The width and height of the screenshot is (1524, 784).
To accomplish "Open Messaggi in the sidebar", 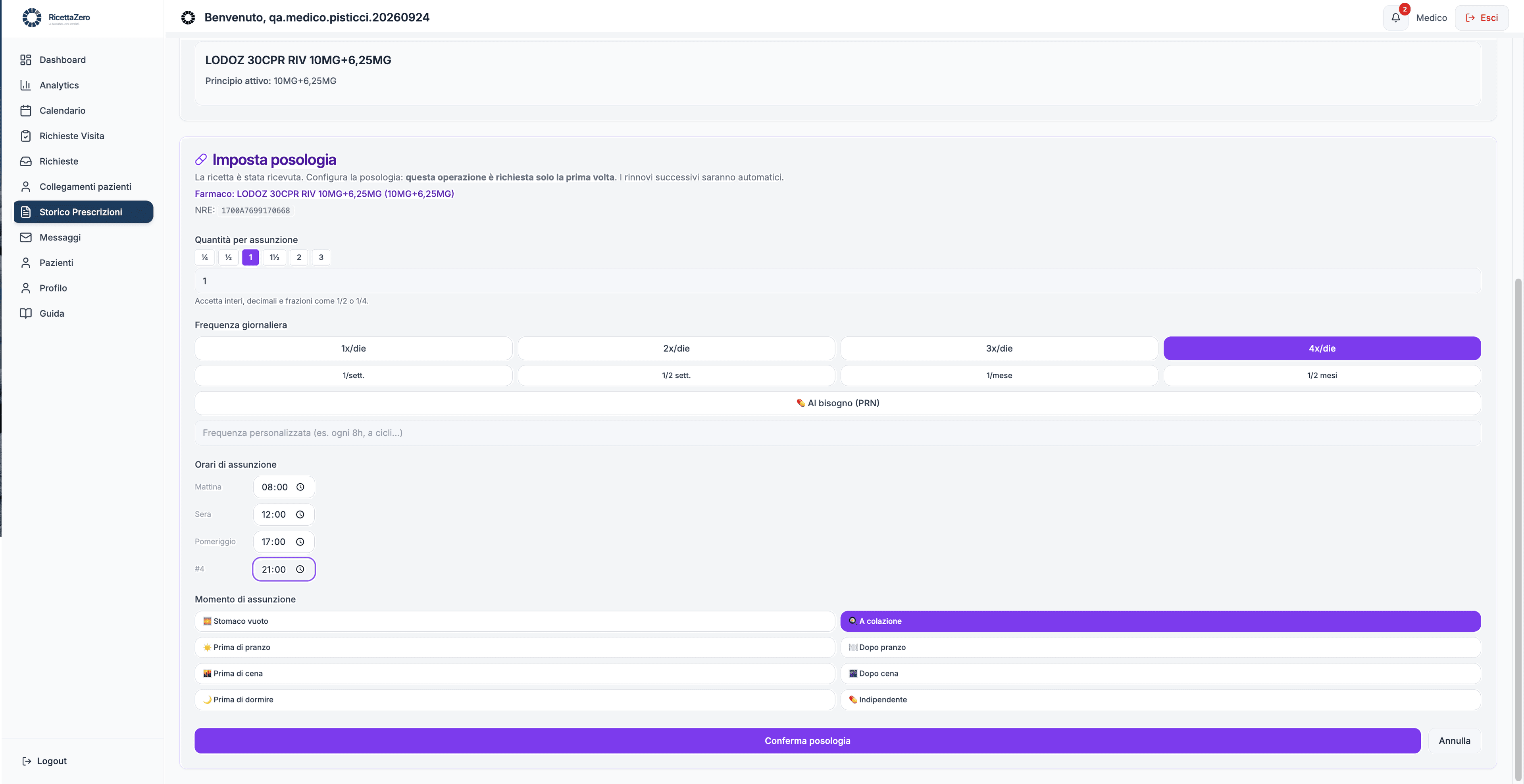I will pos(83,237).
